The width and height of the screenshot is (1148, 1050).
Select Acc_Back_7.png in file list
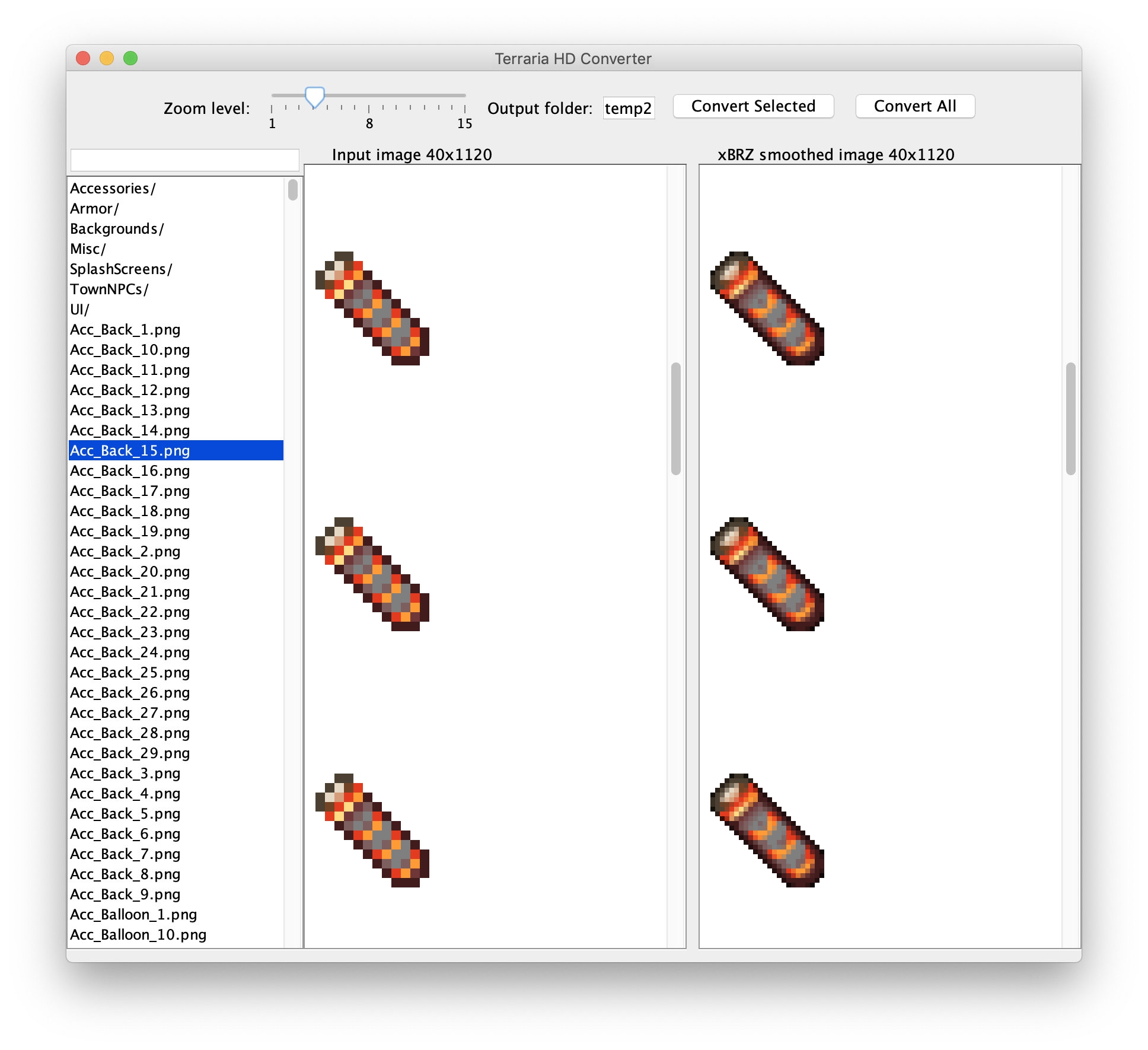click(176, 854)
